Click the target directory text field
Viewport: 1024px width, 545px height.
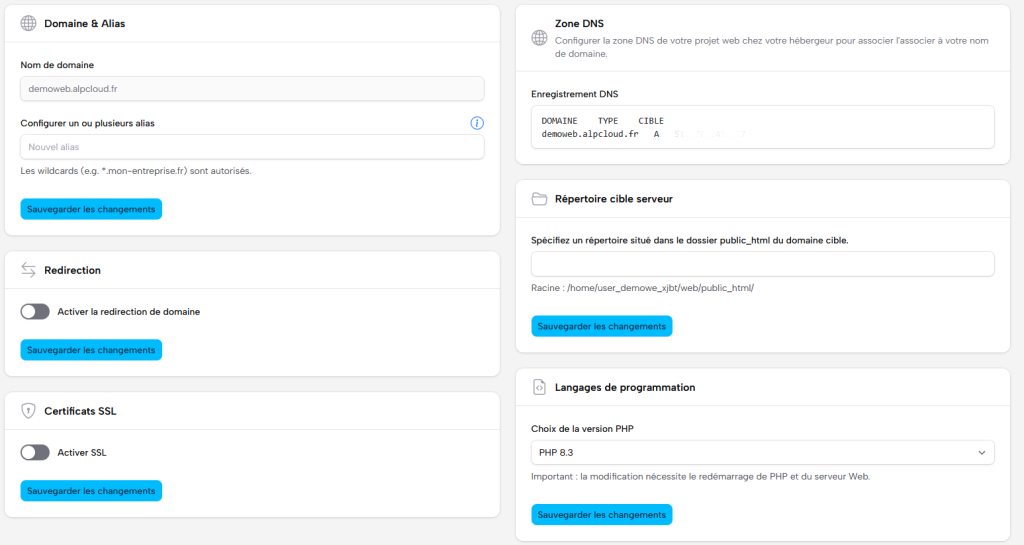[762, 264]
